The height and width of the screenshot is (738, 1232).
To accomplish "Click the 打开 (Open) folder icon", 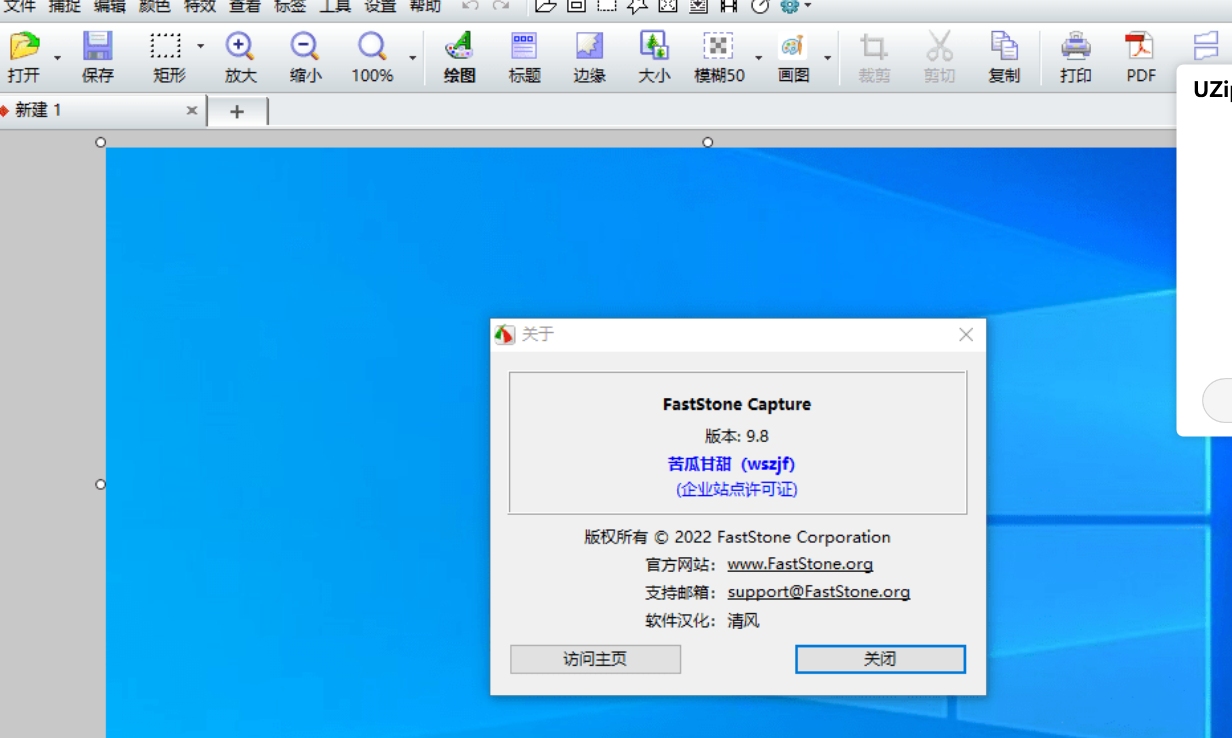I will [x=24, y=46].
